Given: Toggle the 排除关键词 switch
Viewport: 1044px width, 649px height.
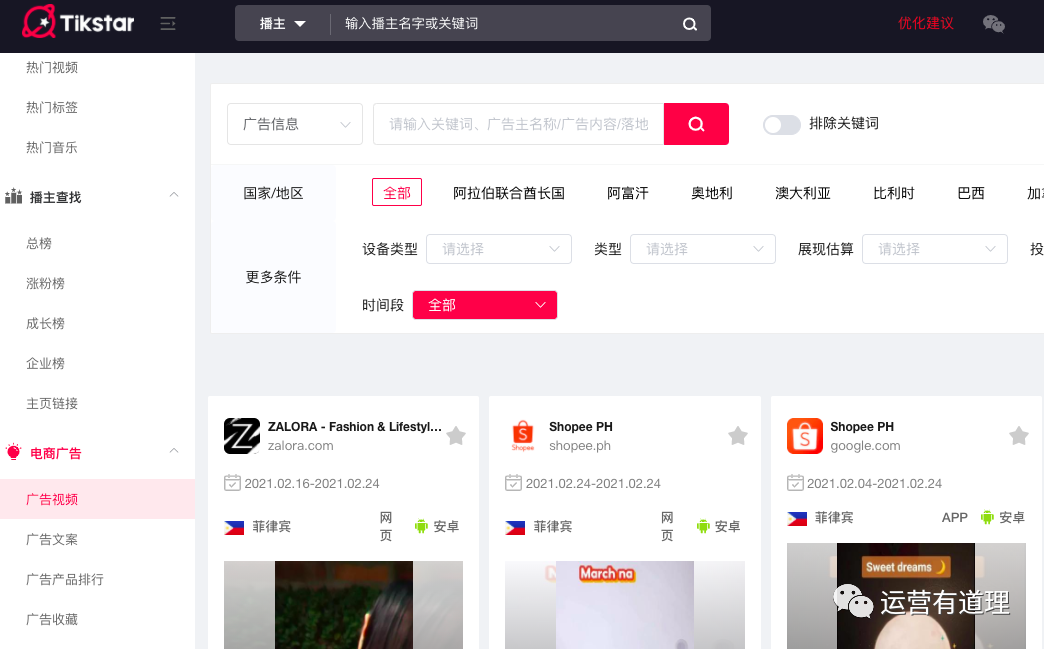Looking at the screenshot, I should click(781, 124).
